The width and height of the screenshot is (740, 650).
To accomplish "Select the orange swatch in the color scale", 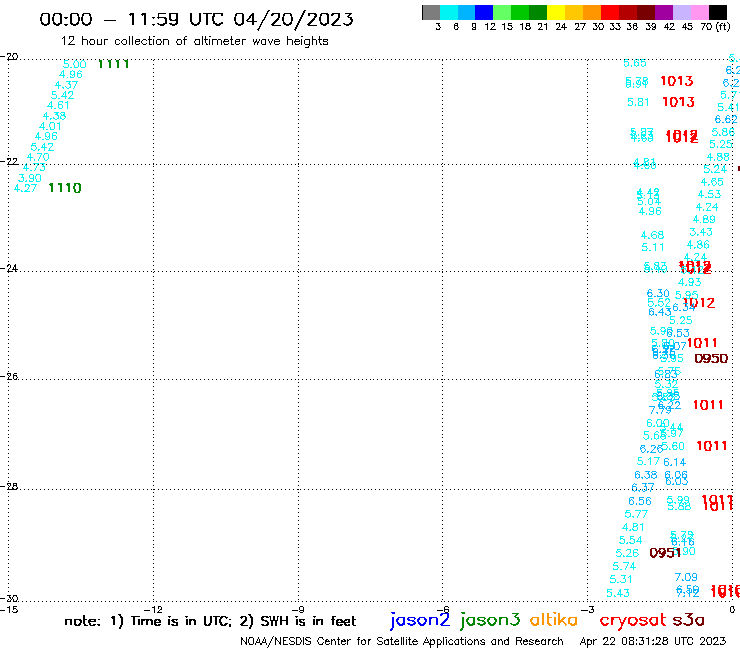I will coord(592,12).
